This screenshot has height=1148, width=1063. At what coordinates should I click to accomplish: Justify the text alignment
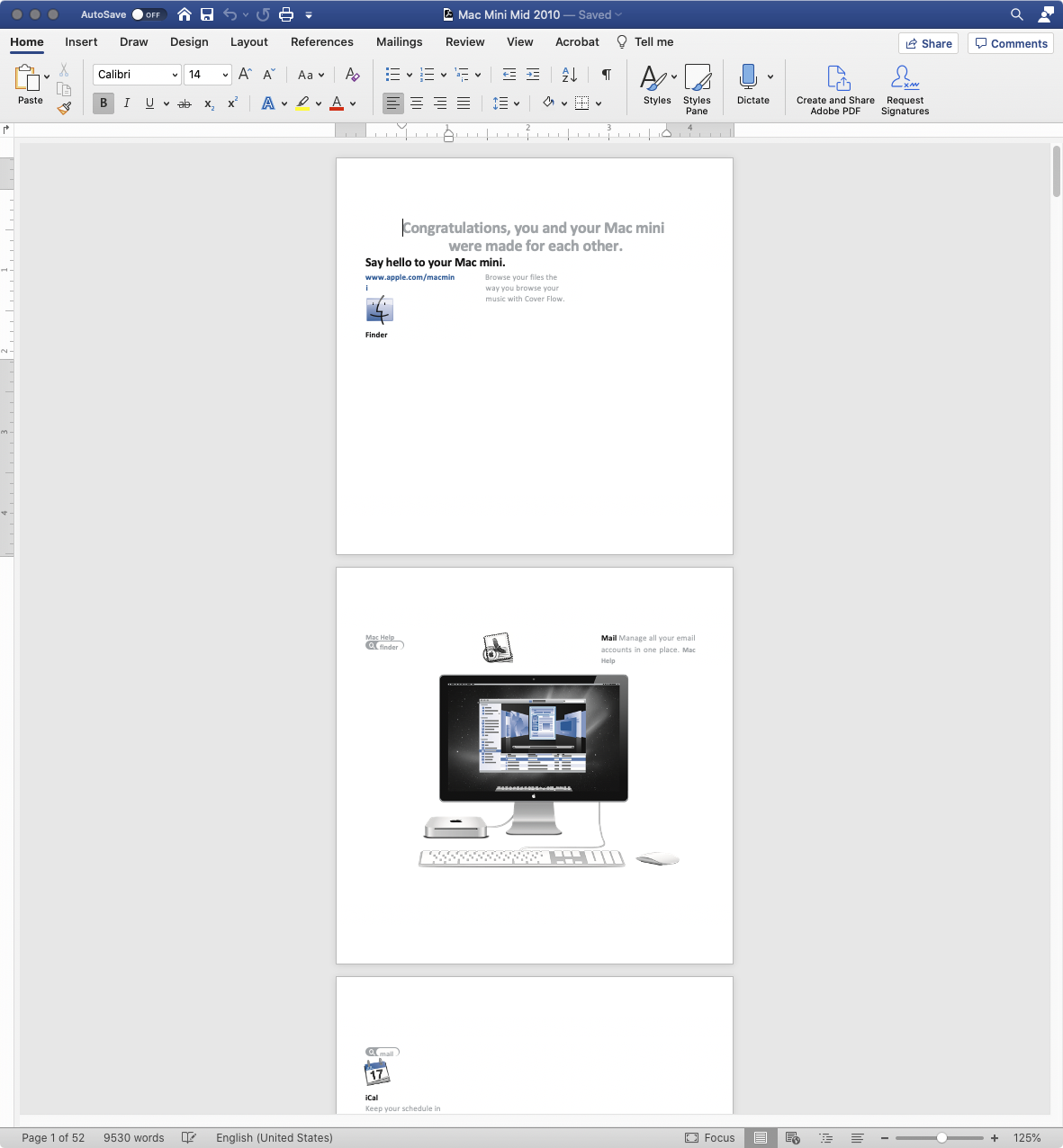[x=464, y=103]
